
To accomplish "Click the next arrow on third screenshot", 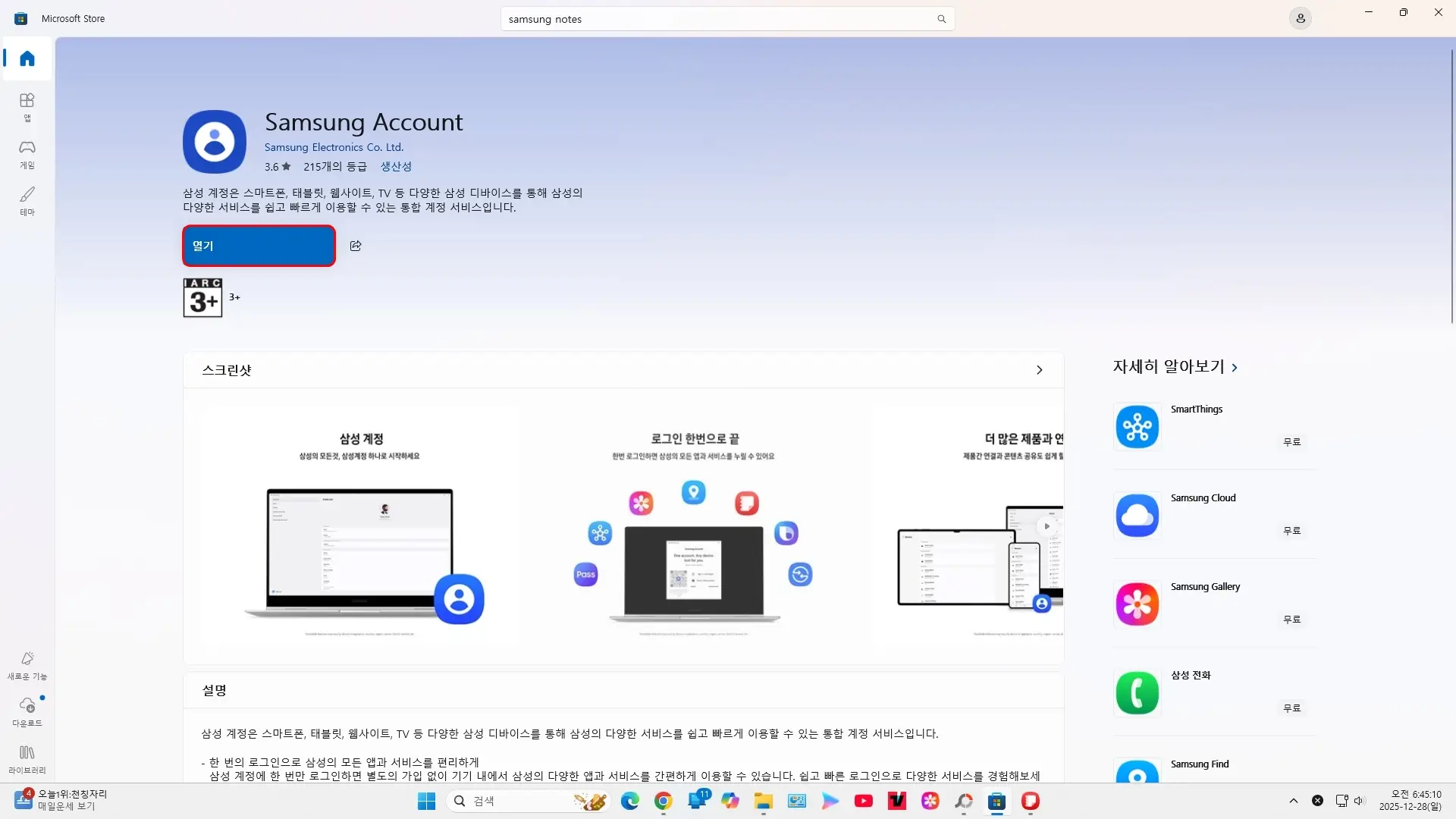I will tap(1047, 526).
